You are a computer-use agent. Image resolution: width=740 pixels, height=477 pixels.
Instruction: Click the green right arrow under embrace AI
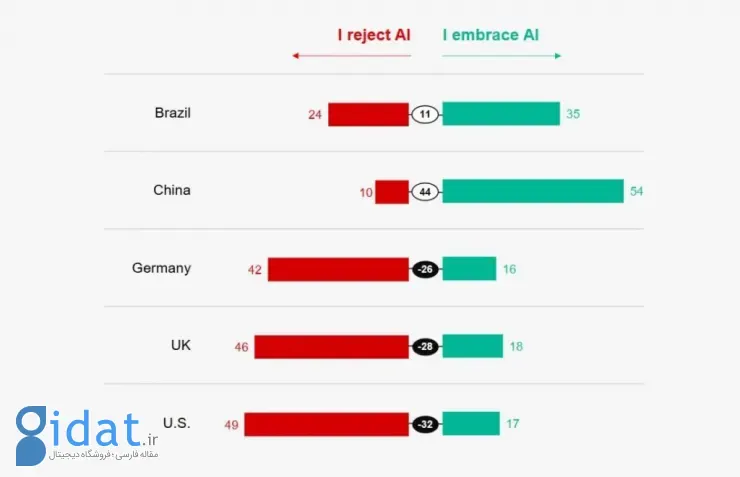pos(502,56)
